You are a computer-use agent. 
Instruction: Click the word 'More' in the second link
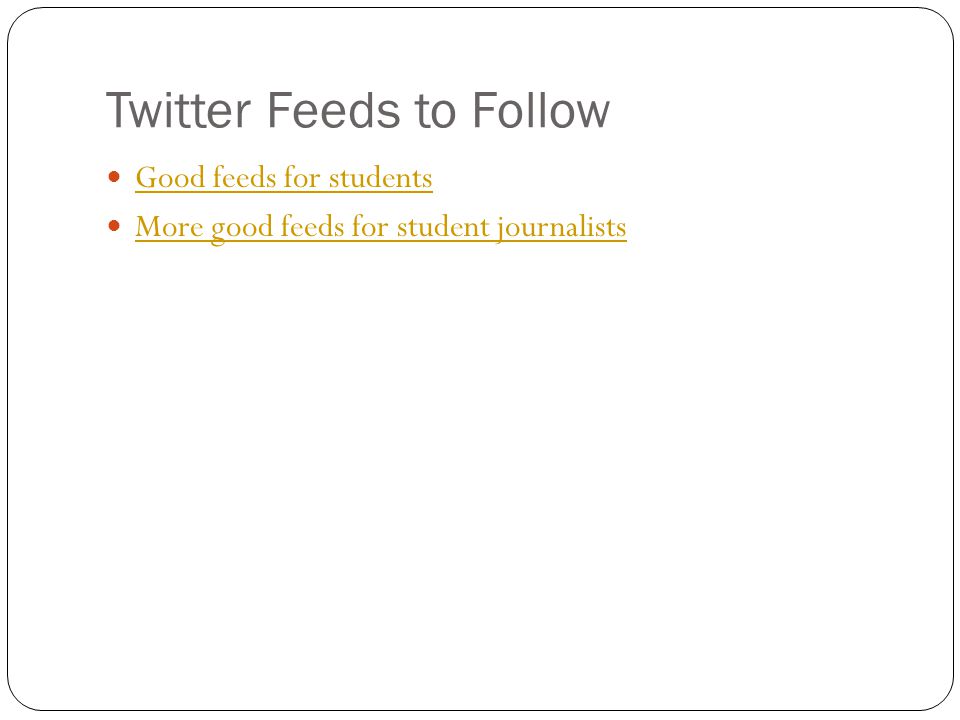coord(169,227)
